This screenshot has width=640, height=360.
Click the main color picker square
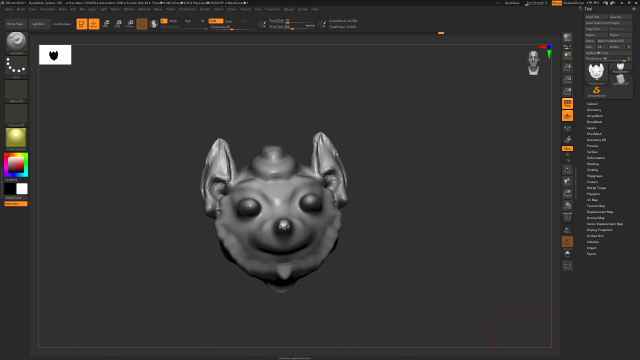point(16,165)
